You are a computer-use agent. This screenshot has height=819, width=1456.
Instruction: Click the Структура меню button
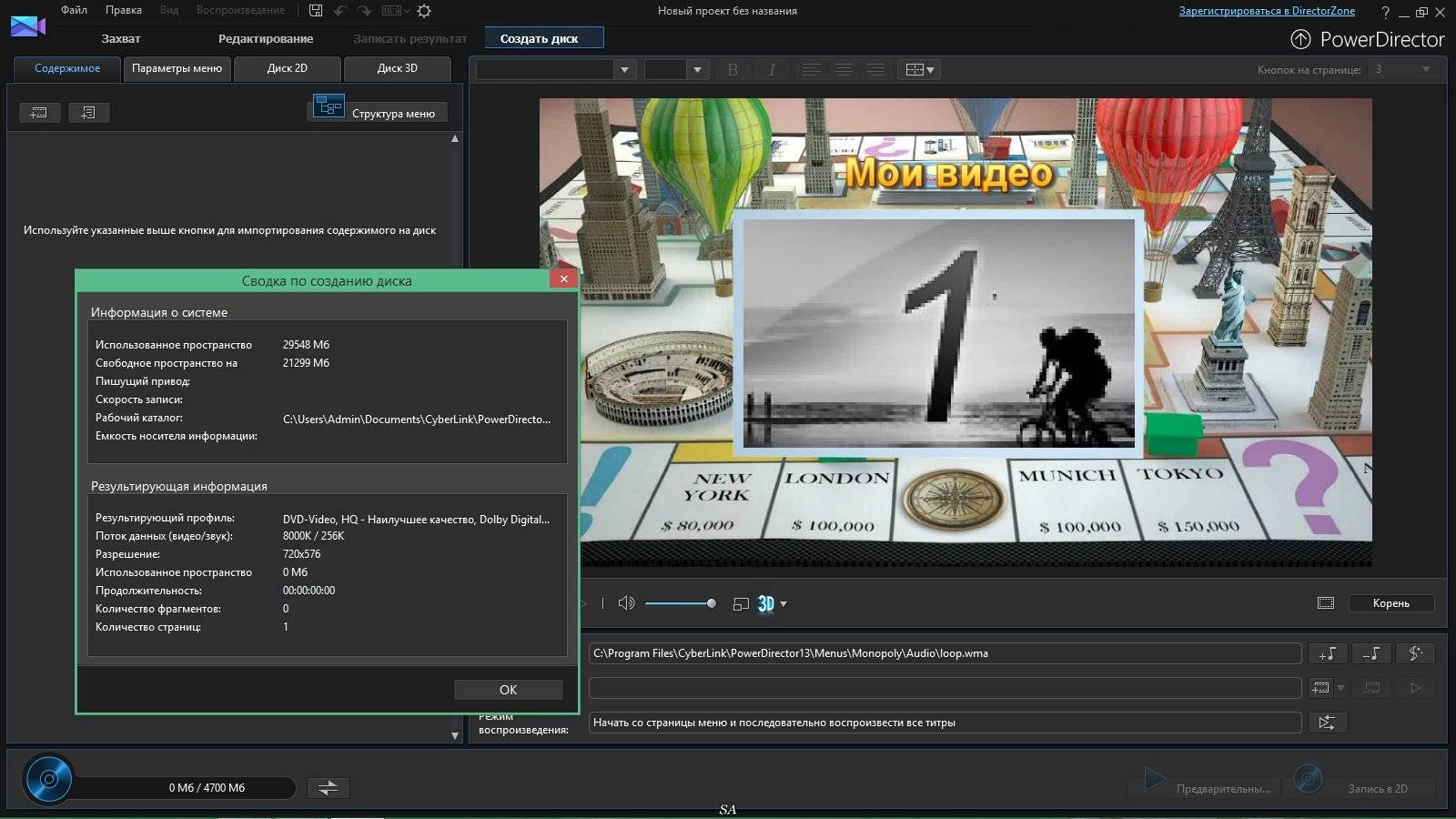coord(393,114)
